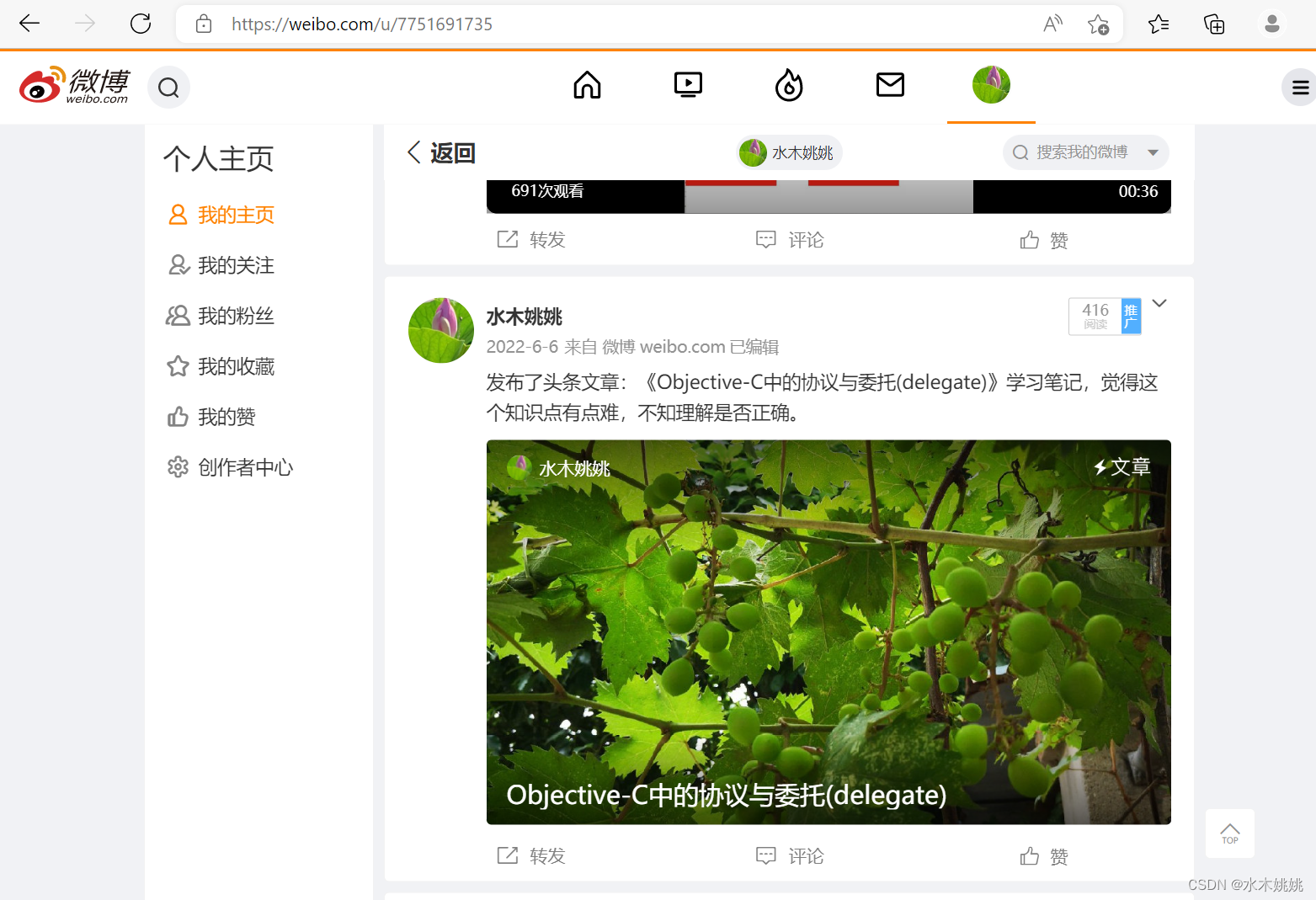Open 我的粉丝 in sidebar
Viewport: 1316px width, 900px height.
coord(221,316)
